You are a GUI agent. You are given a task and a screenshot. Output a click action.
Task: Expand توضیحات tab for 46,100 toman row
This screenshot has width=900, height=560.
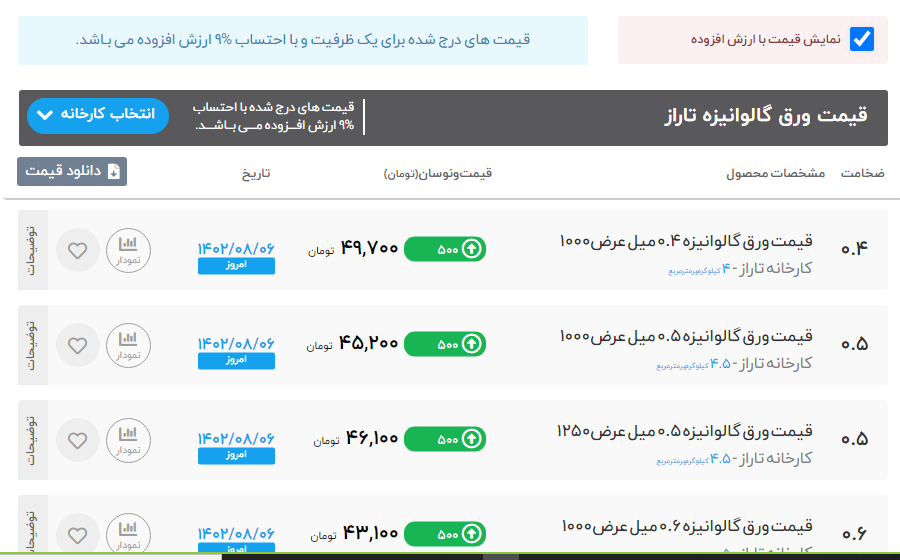(32, 440)
